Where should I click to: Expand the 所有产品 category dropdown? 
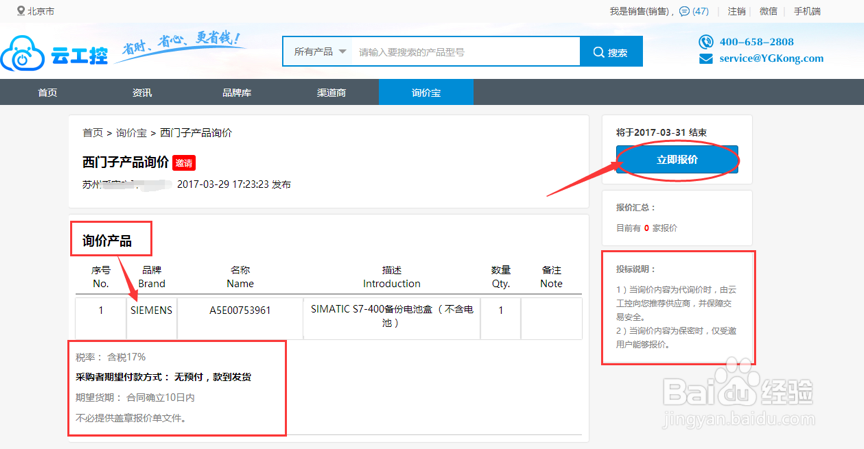point(320,52)
